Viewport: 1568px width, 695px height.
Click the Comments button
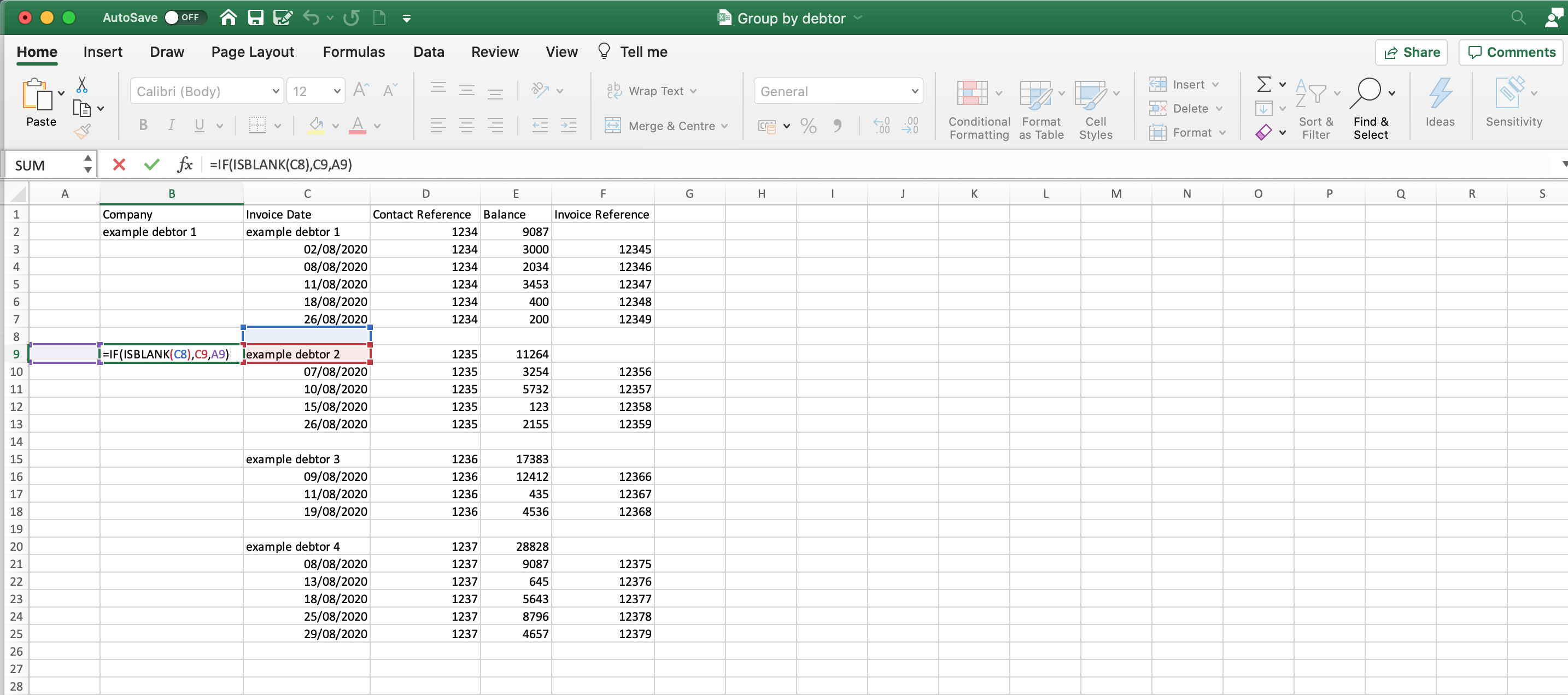click(x=1512, y=52)
